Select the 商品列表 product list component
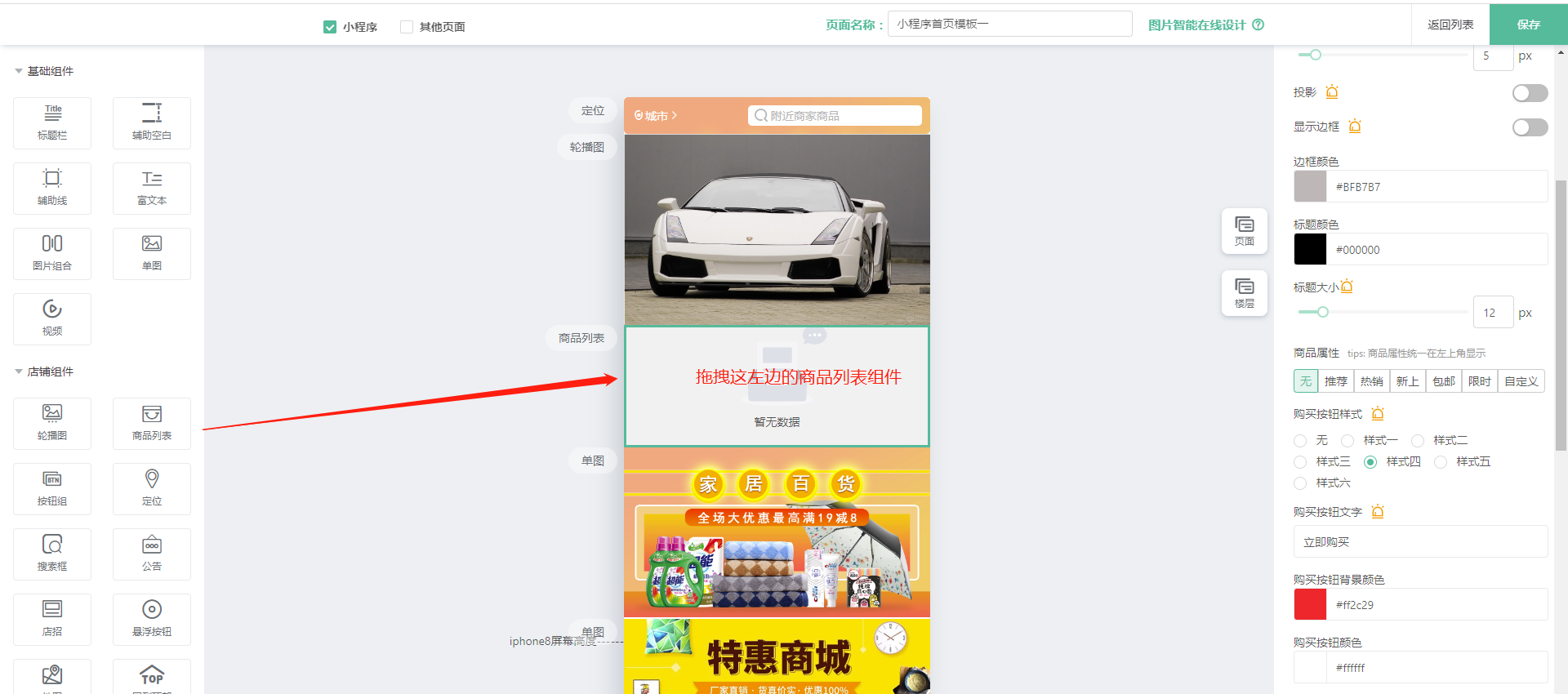 pos(152,423)
